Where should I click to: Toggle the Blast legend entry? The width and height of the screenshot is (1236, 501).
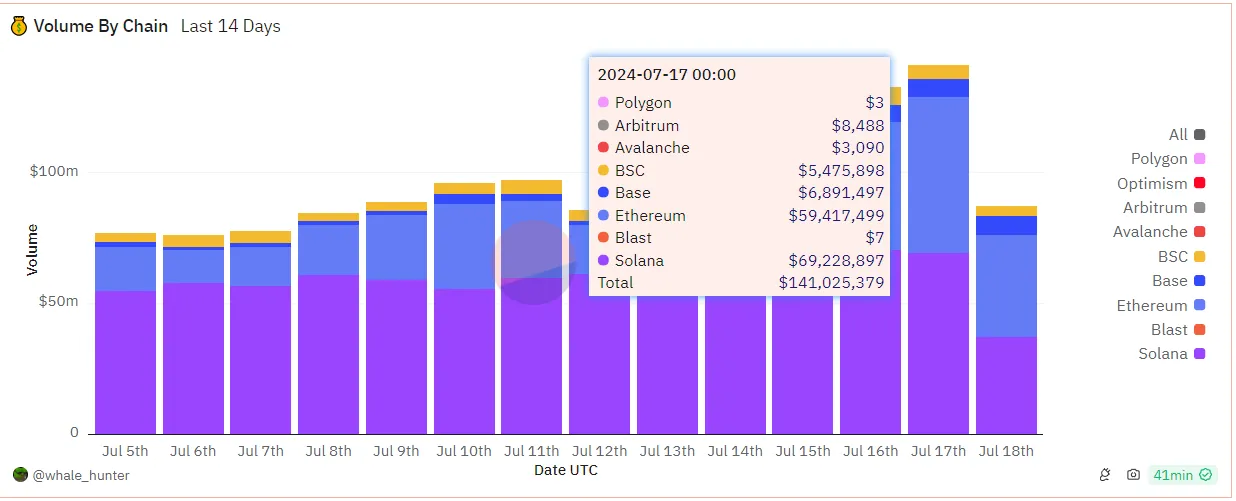(1178, 330)
